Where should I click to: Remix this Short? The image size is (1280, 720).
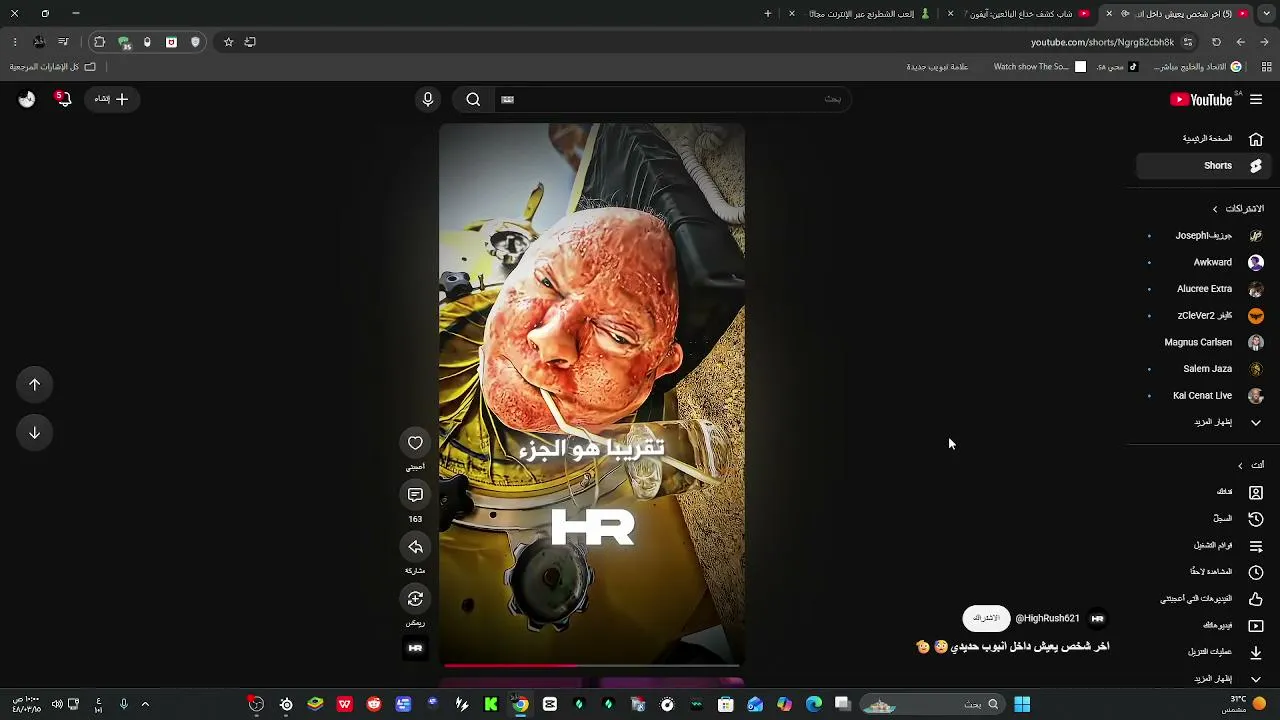tap(415, 599)
